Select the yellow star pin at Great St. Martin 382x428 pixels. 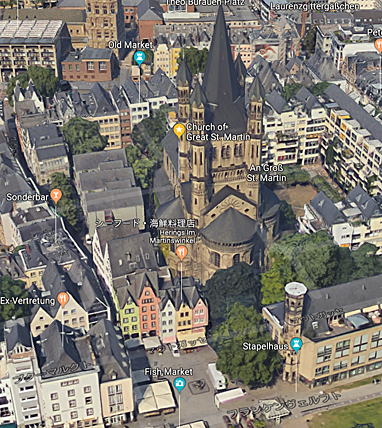[x=179, y=130]
